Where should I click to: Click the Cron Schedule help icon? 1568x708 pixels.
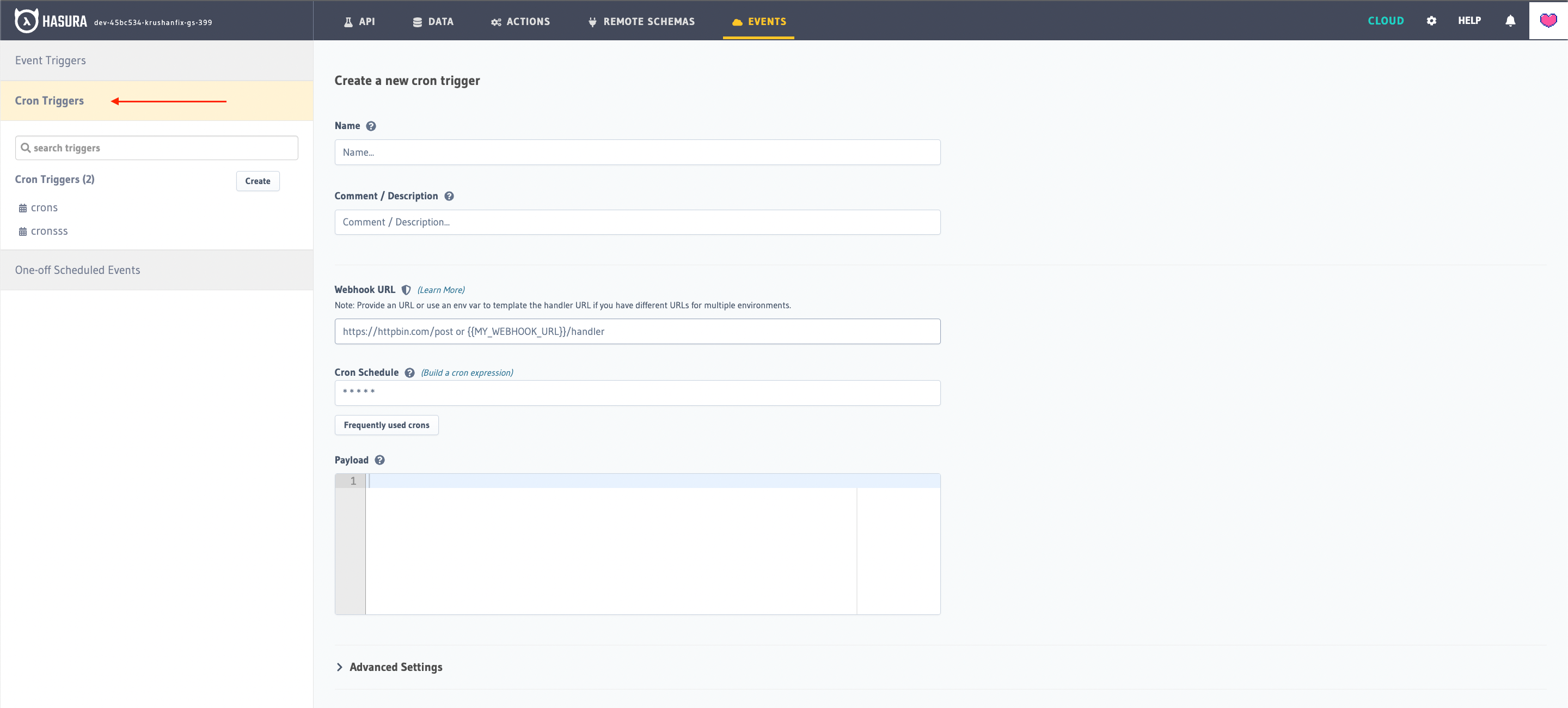point(410,372)
